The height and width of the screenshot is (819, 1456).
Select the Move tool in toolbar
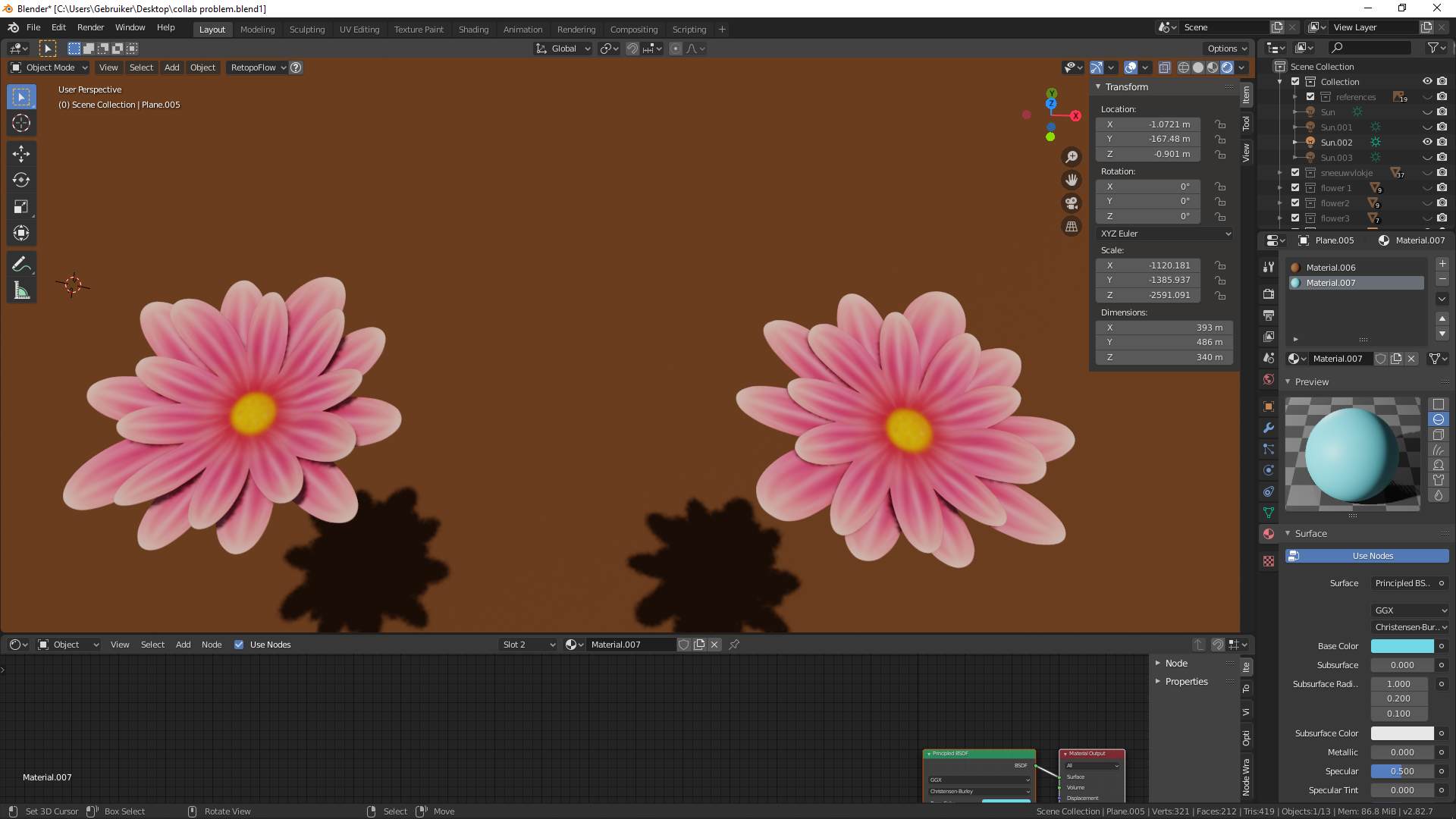pos(21,154)
